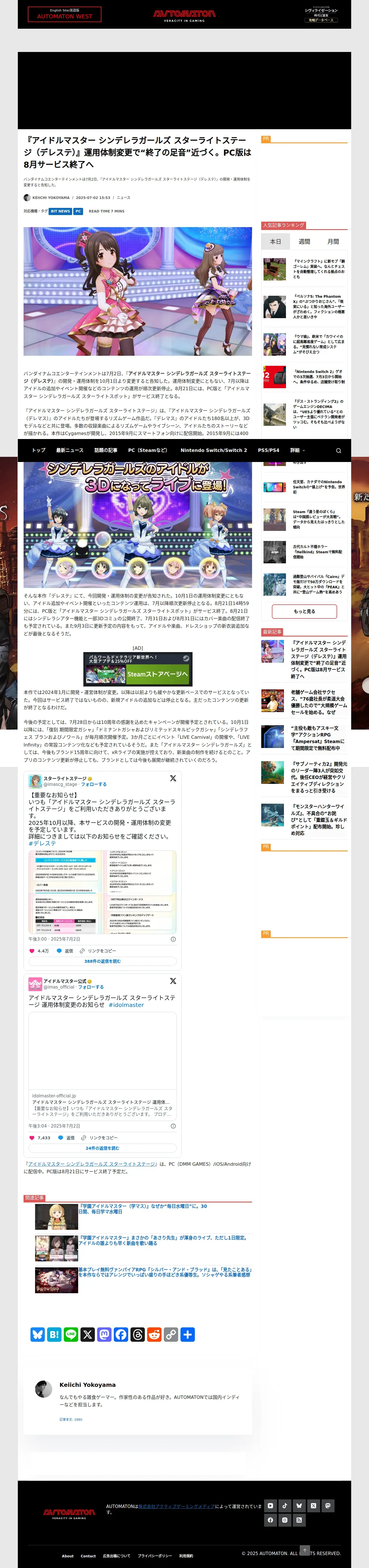The height and width of the screenshot is (1568, 369).
Task: Copy article link using chain icon
Action: pyautogui.click(x=171, y=1334)
